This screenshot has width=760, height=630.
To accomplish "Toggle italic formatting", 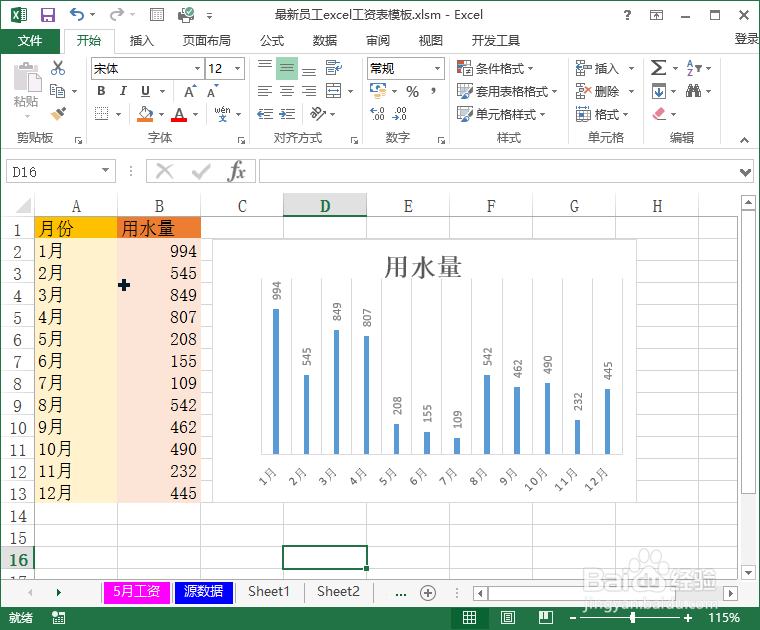I will point(123,91).
